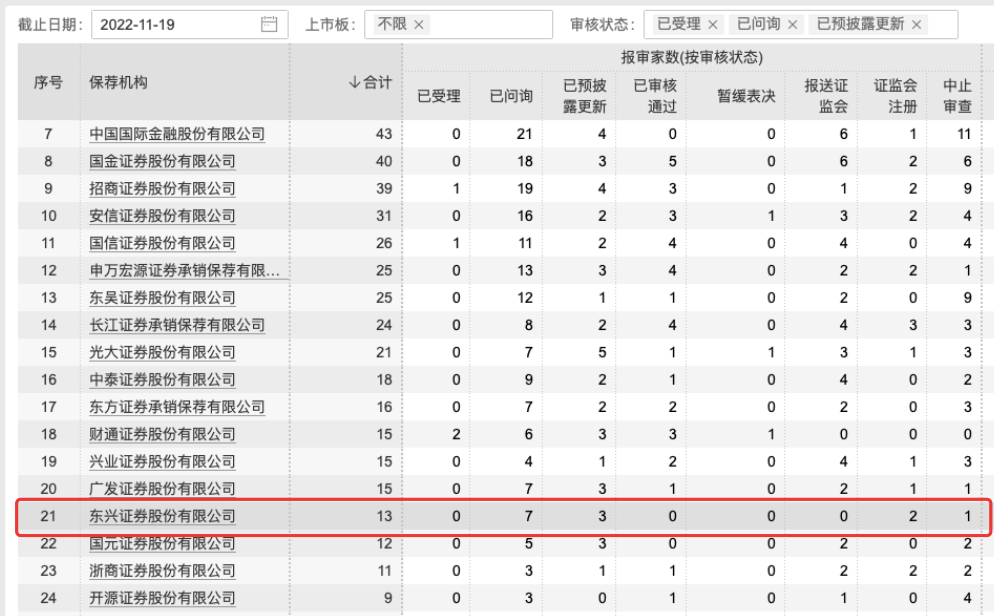Viewport: 994px width, 616px height.
Task: Click 已问询 value 21 for 中国国际金融
Action: (x=524, y=134)
